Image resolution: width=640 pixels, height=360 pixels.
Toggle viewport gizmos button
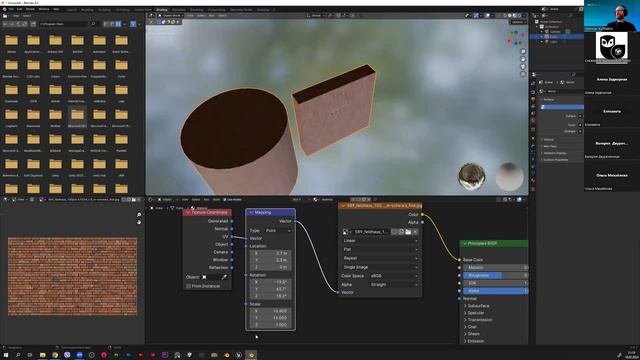[476, 16]
